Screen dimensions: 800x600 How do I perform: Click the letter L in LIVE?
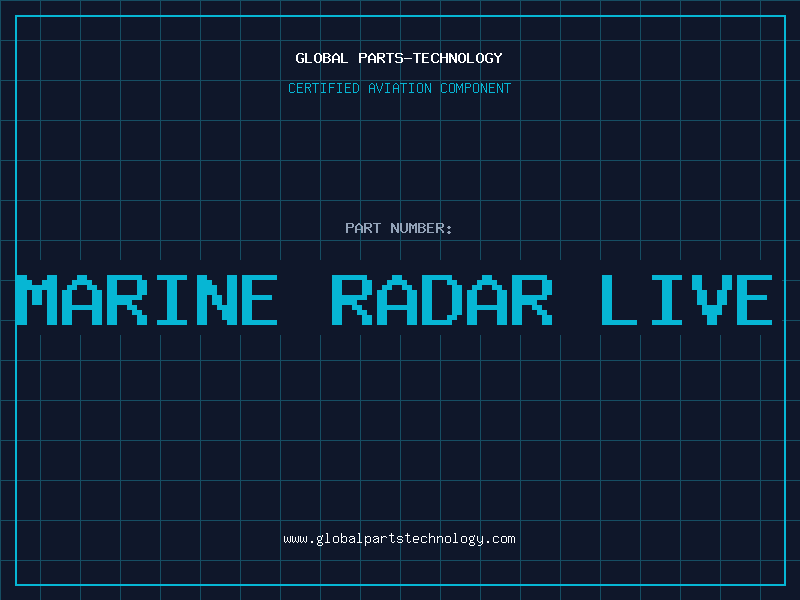621,299
